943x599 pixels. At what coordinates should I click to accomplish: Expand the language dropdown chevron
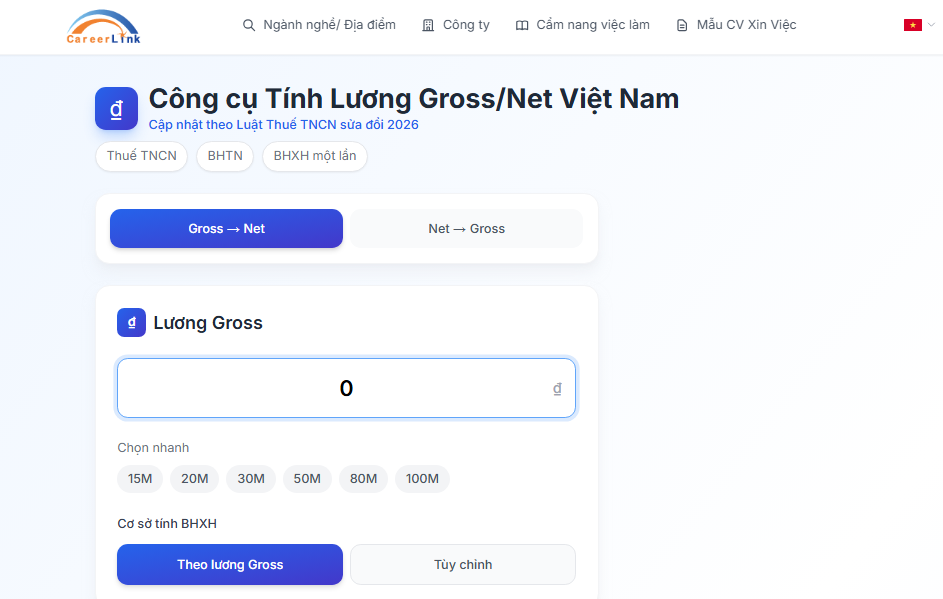[x=932, y=25]
